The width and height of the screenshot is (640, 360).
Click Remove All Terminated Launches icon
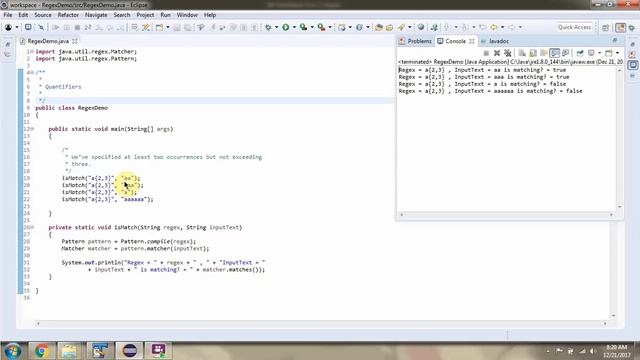point(507,53)
